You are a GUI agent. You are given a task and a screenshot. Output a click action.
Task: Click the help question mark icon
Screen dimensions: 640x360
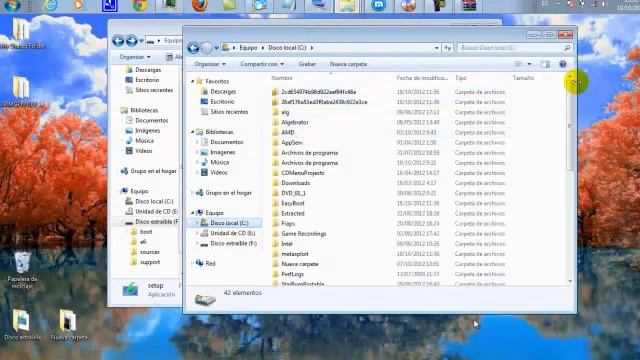[562, 64]
